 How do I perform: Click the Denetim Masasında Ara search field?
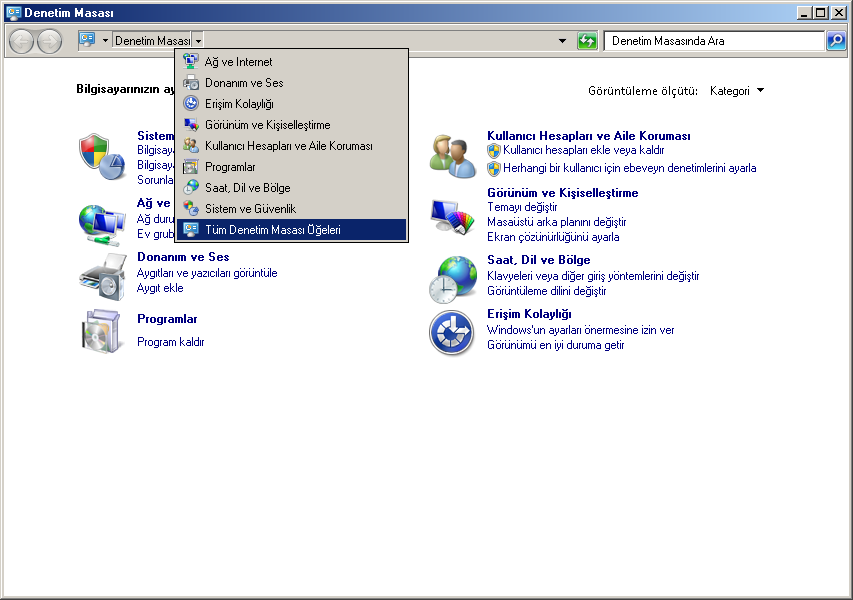pyautogui.click(x=714, y=41)
